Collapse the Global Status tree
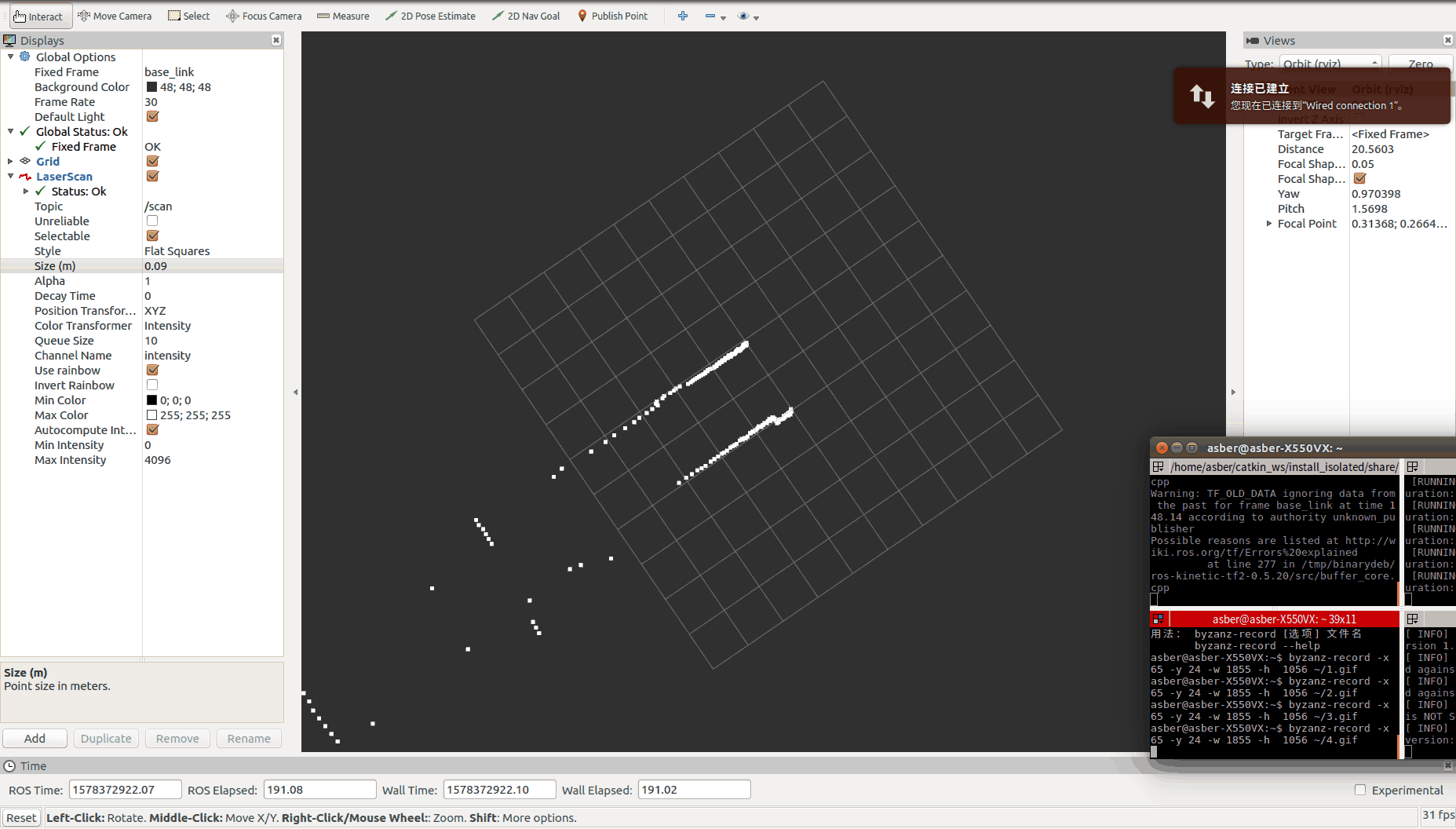 click(10, 131)
